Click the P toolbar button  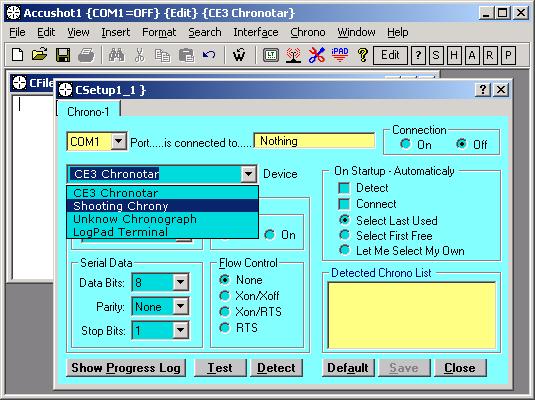(x=508, y=55)
